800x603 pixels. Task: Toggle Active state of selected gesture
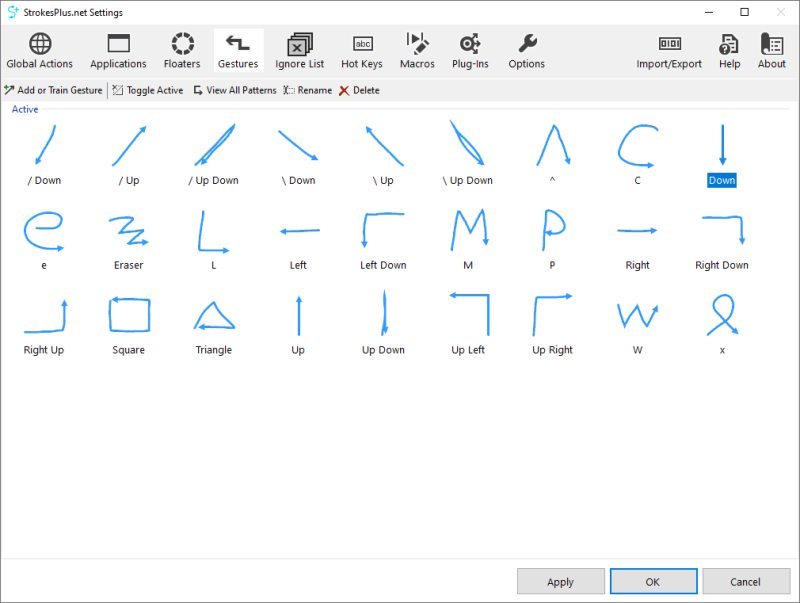pos(148,90)
